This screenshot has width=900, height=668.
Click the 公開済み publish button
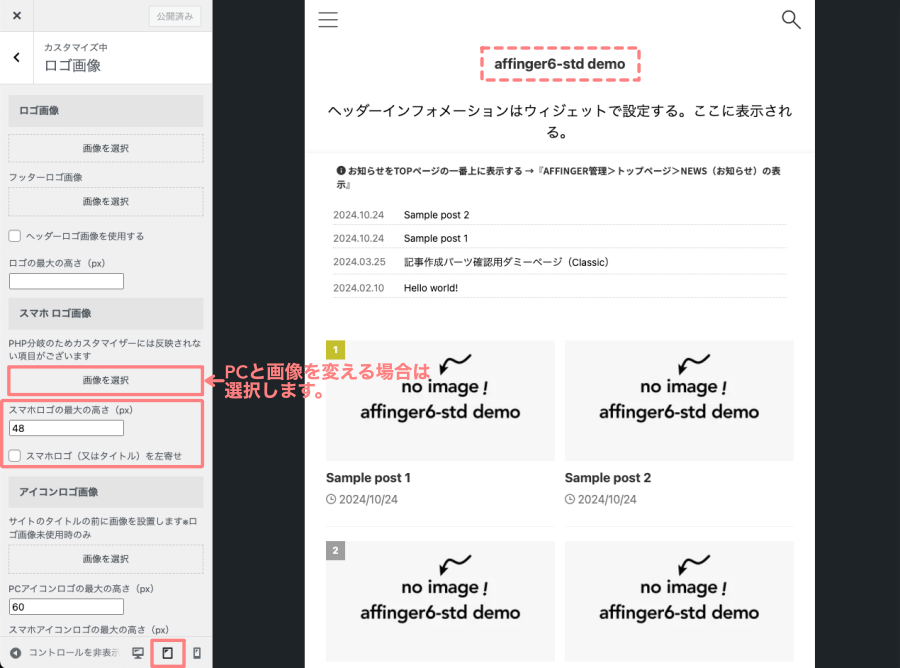pos(176,16)
